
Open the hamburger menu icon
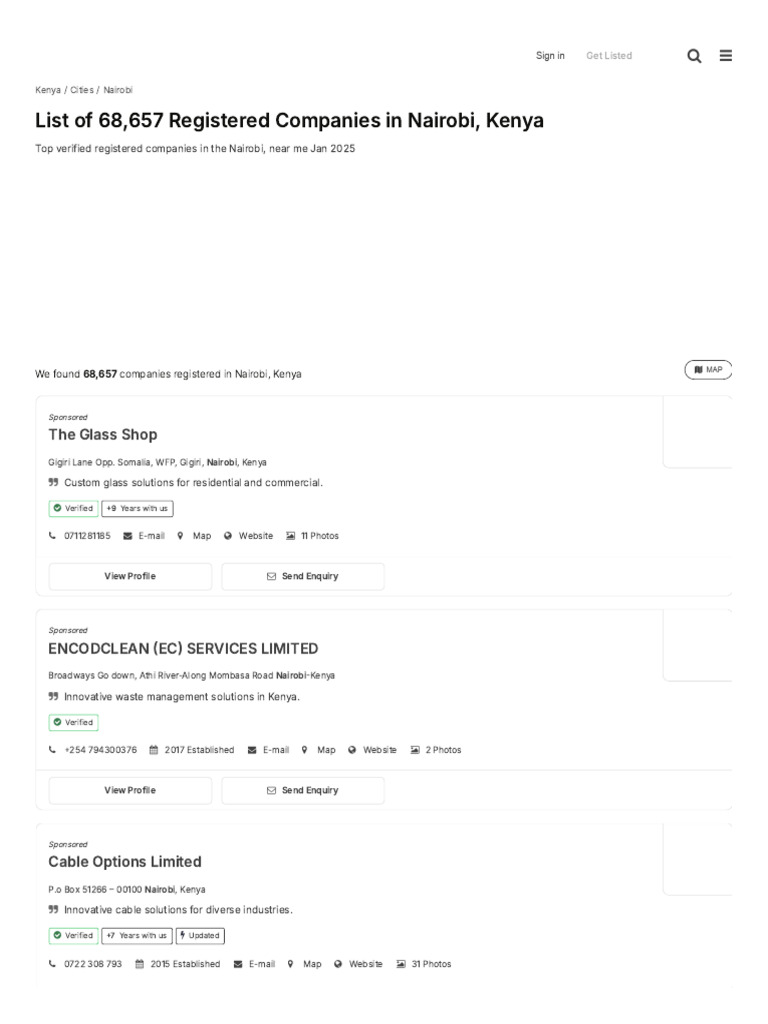(x=726, y=56)
